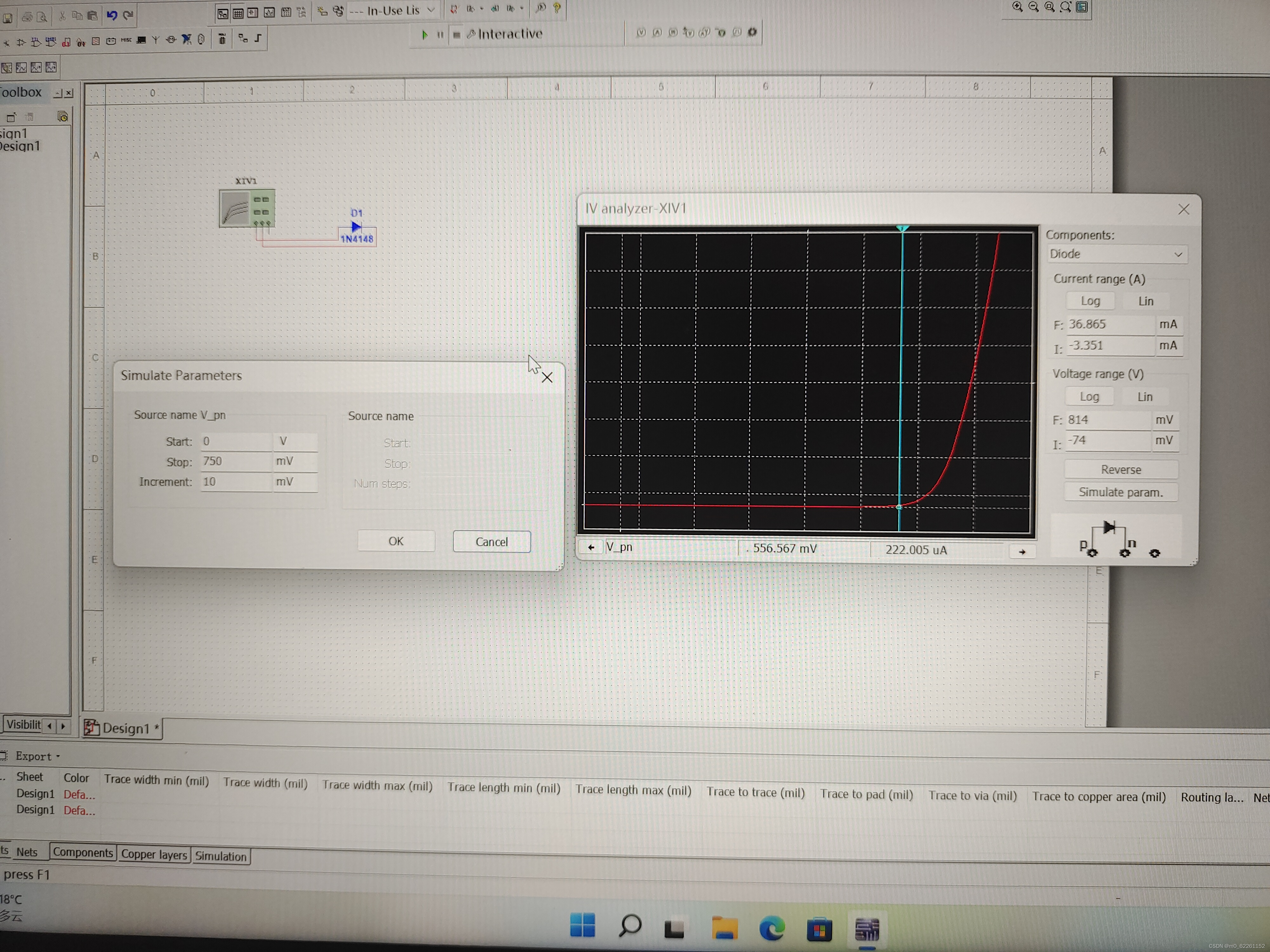Start simulation with green Run arrow
This screenshot has height=952, width=1270.
[x=425, y=35]
